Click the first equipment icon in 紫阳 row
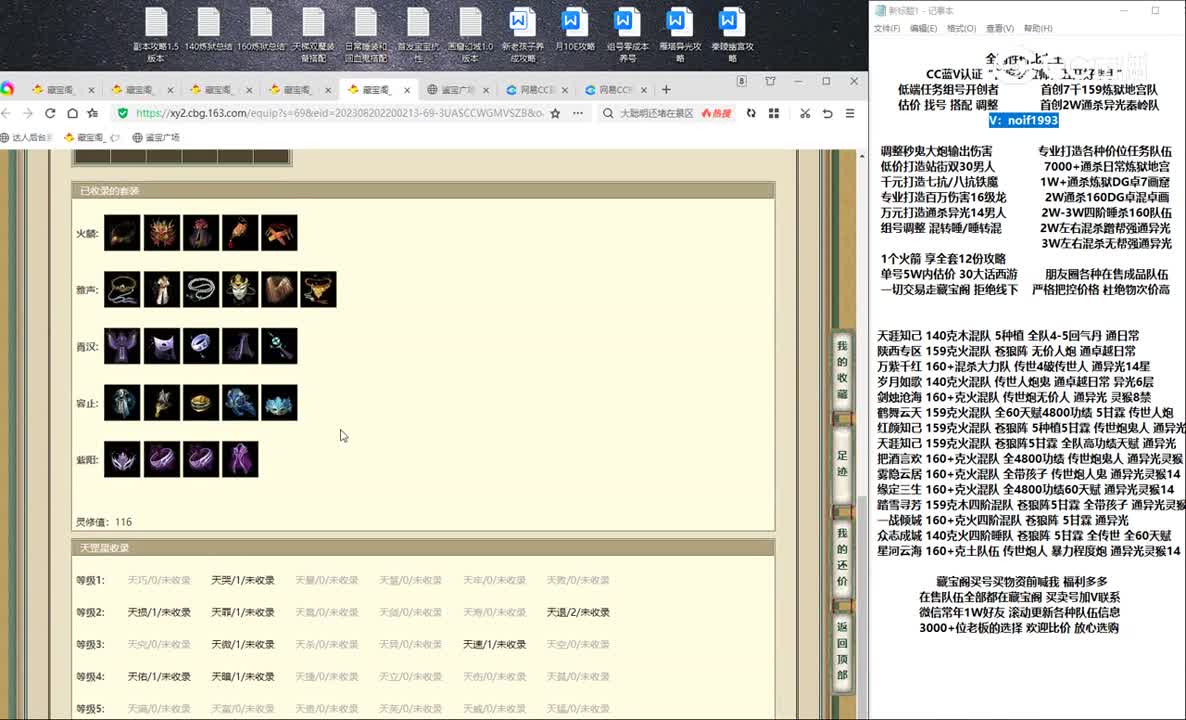Viewport: 1186px width, 720px height. (x=122, y=460)
